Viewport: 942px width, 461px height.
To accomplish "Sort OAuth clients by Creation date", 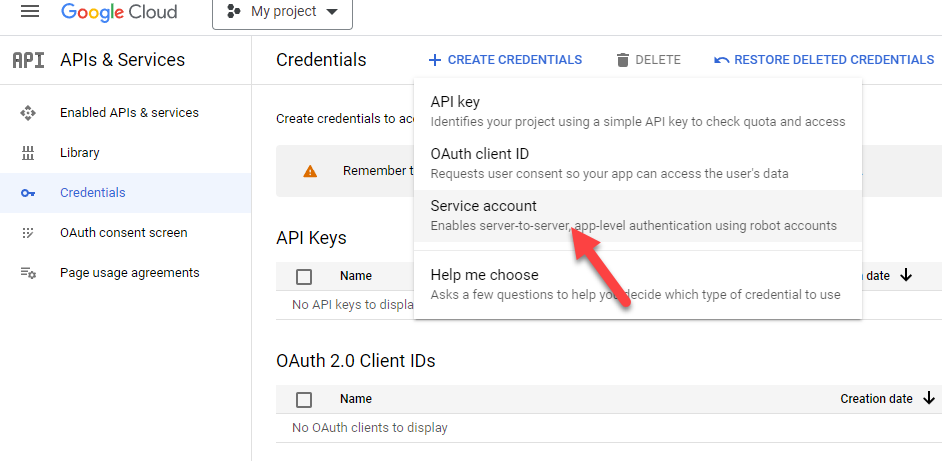I will coord(876,398).
